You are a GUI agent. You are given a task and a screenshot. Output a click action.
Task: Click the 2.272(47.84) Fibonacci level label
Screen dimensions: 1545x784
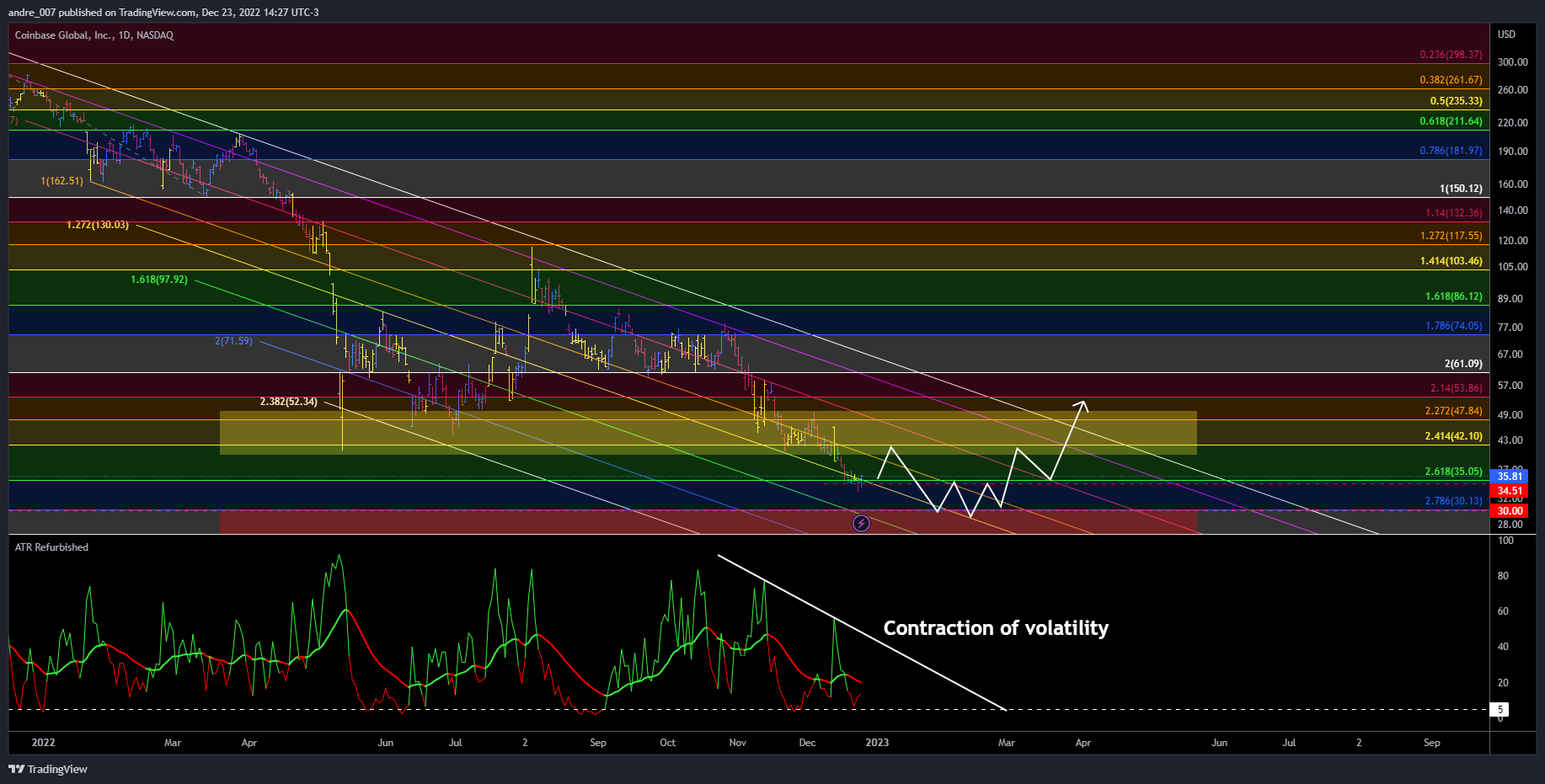[1453, 411]
